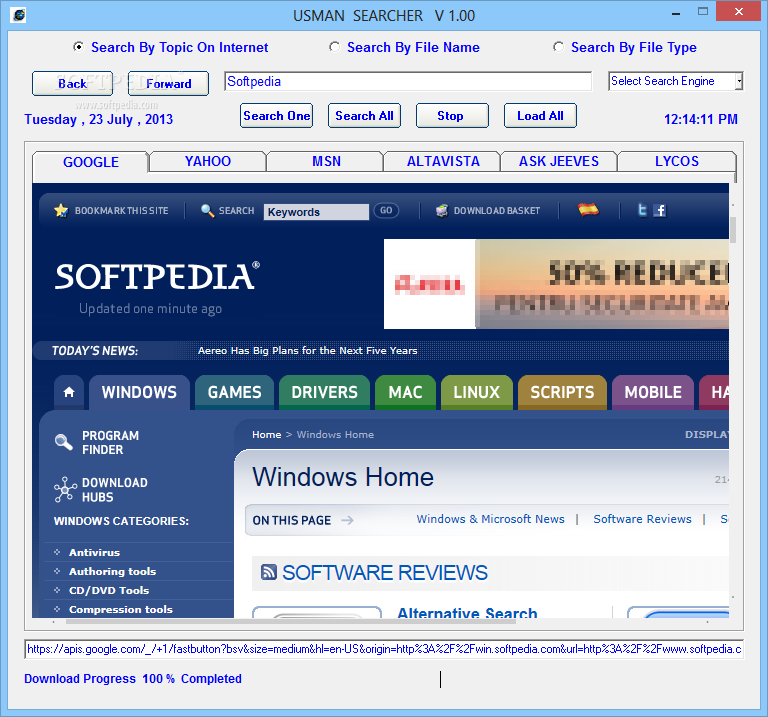The height and width of the screenshot is (717, 768).
Task: Focus the search topic field containing Softpedia
Action: 408,81
